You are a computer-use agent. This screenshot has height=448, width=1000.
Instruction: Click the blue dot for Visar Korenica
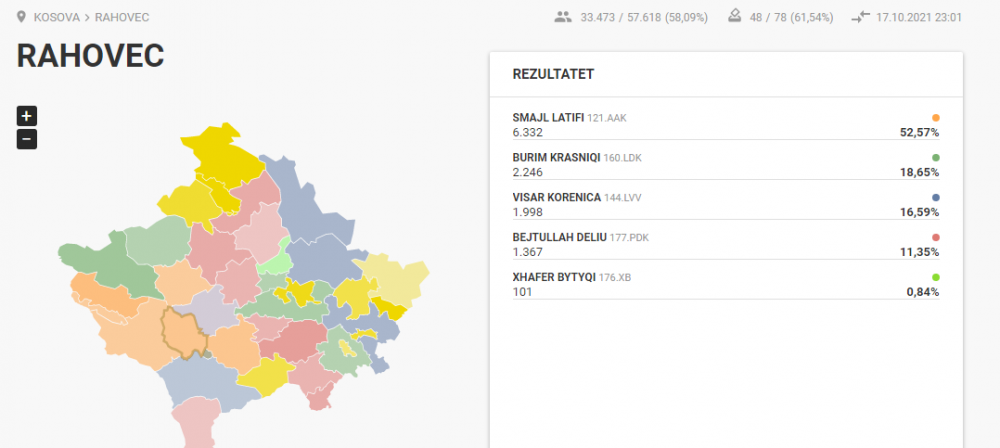(x=935, y=197)
